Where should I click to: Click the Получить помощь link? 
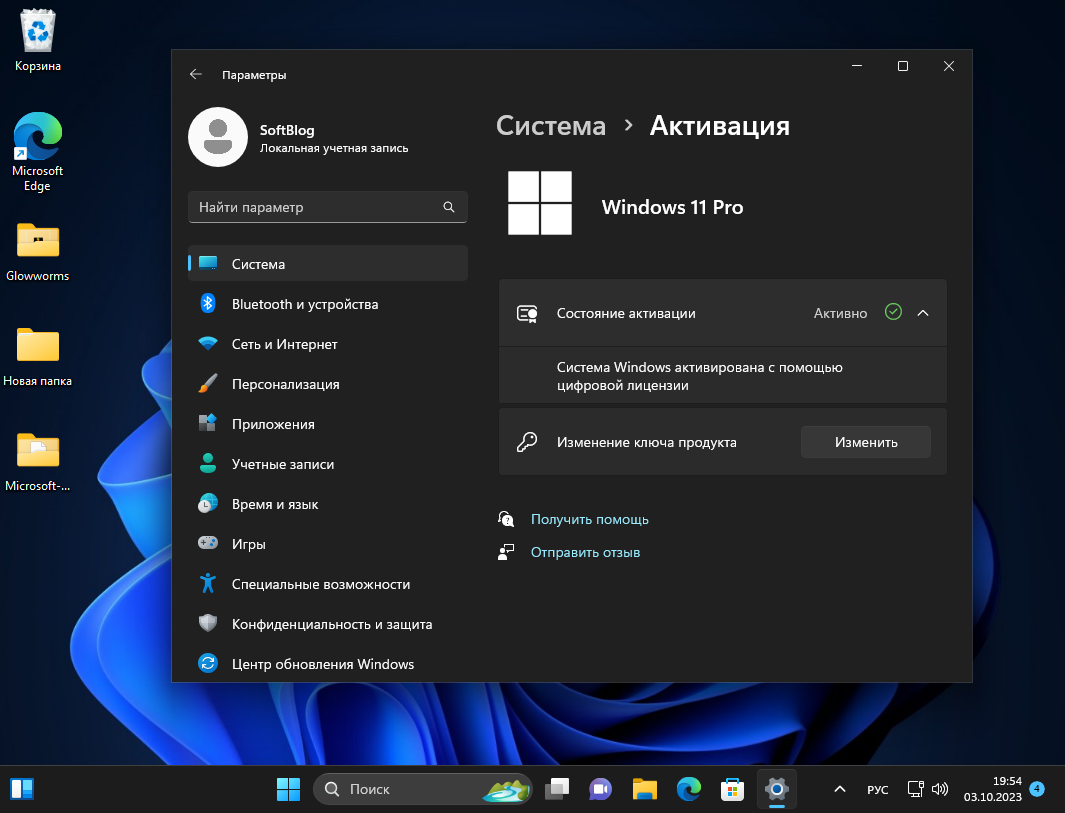coord(590,519)
